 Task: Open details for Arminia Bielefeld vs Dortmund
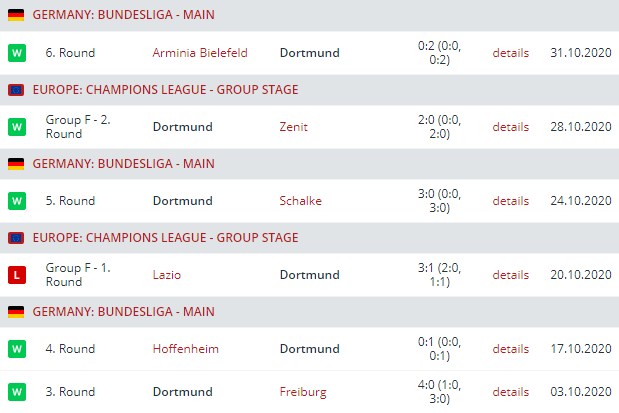pos(510,53)
